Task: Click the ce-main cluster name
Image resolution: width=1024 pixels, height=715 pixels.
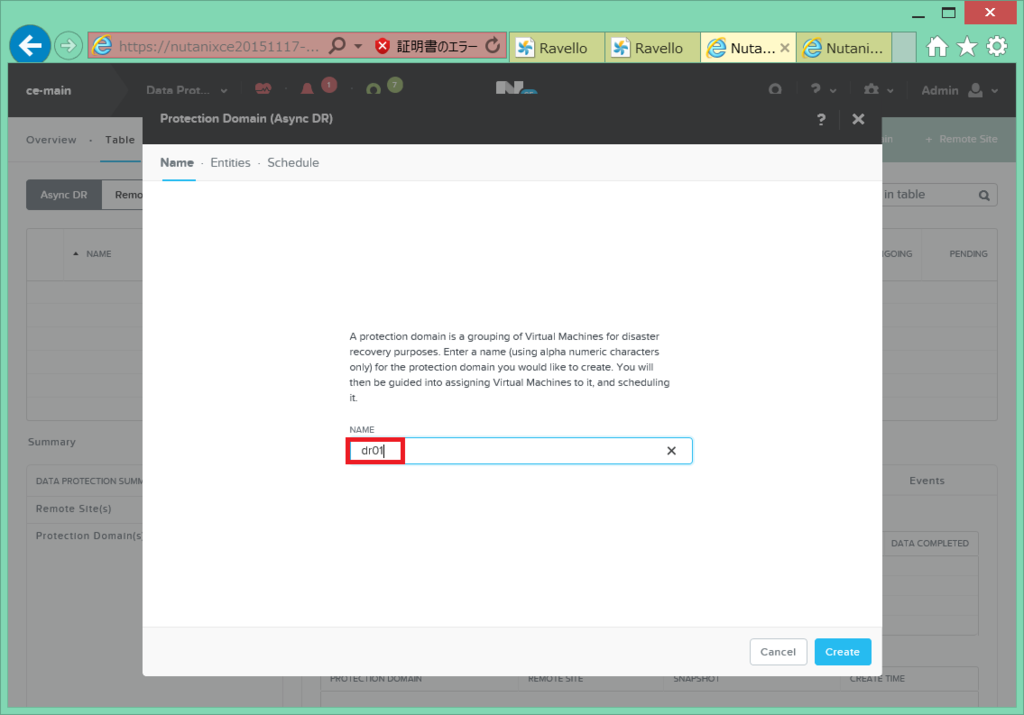Action: click(48, 91)
